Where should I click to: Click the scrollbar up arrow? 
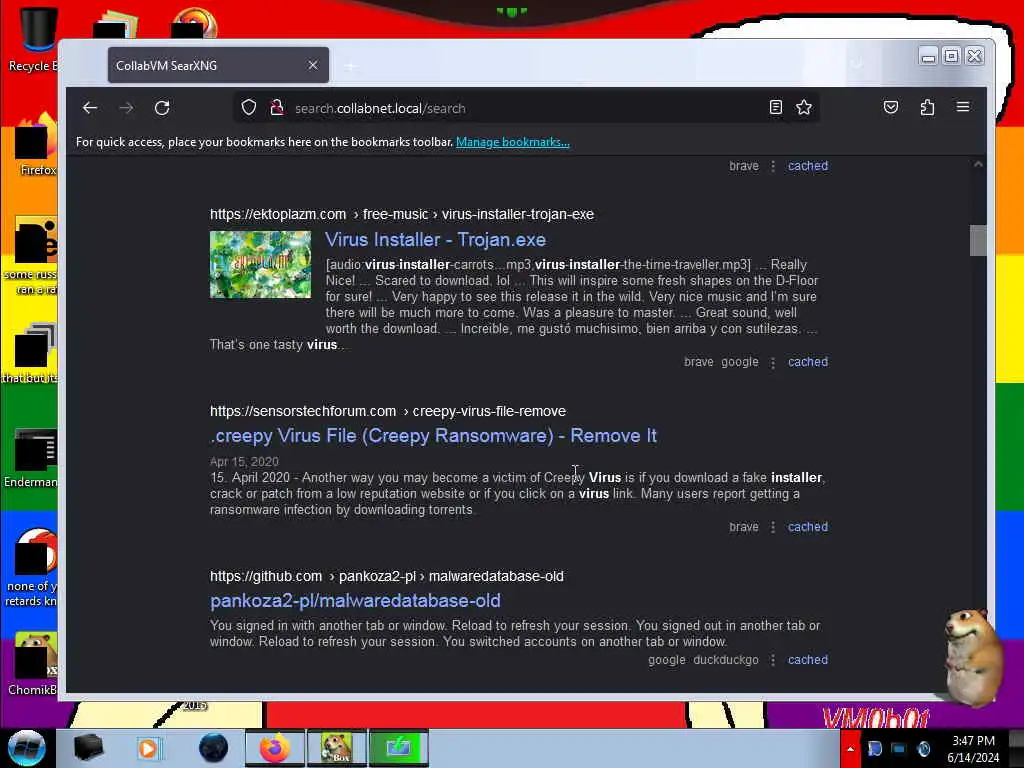point(978,164)
